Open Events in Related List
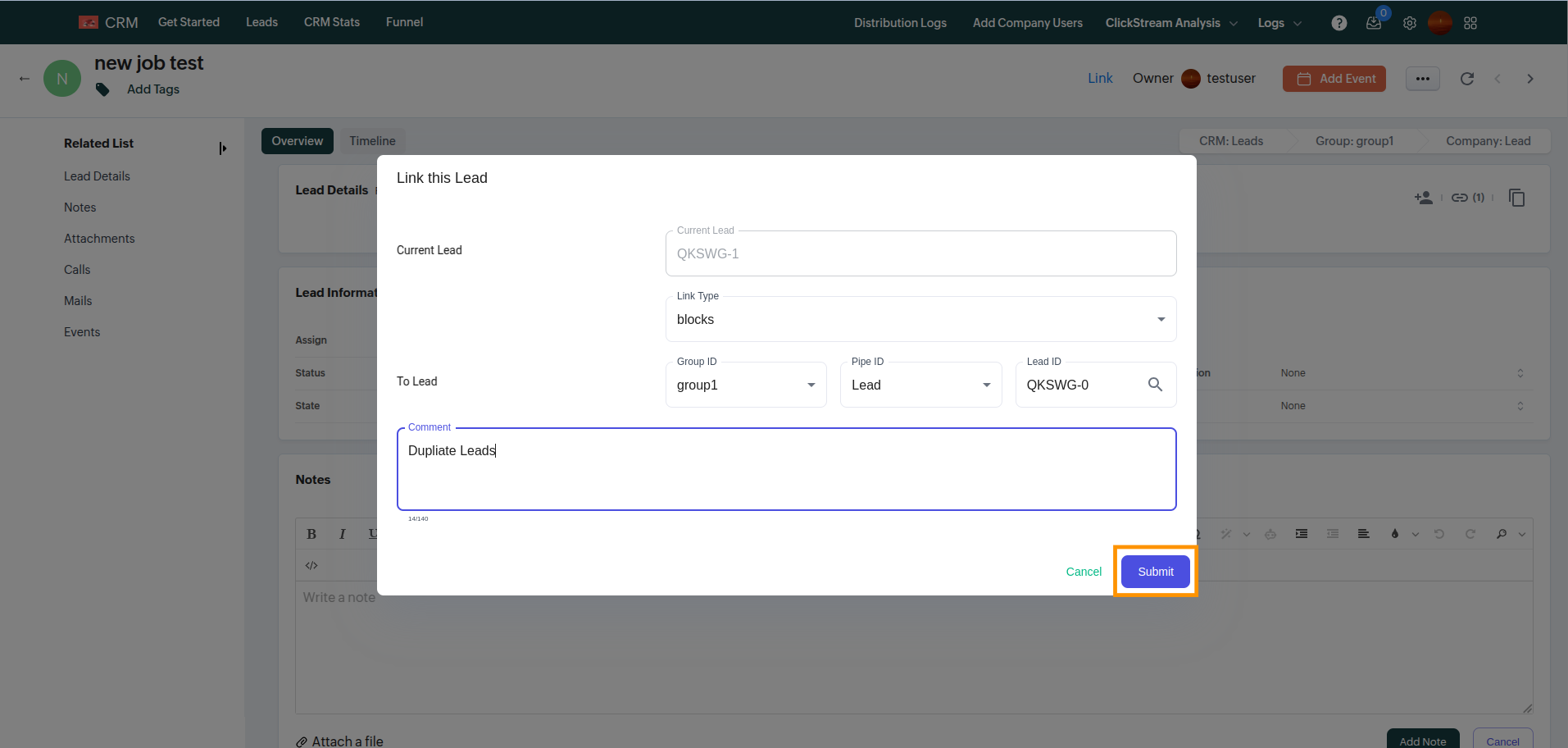Image resolution: width=1568 pixels, height=748 pixels. tap(82, 332)
